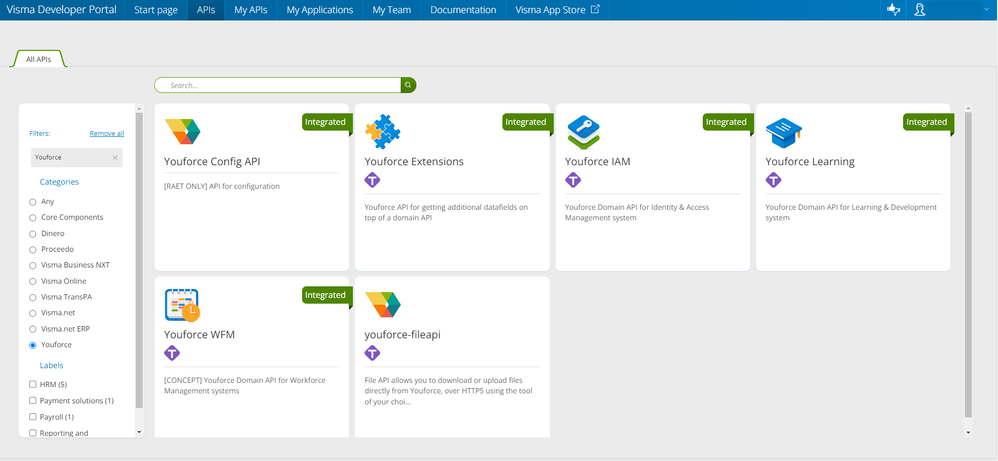Click the Integrated badge on Youforce IAM
This screenshot has width=998, height=461.
pyautogui.click(x=726, y=122)
